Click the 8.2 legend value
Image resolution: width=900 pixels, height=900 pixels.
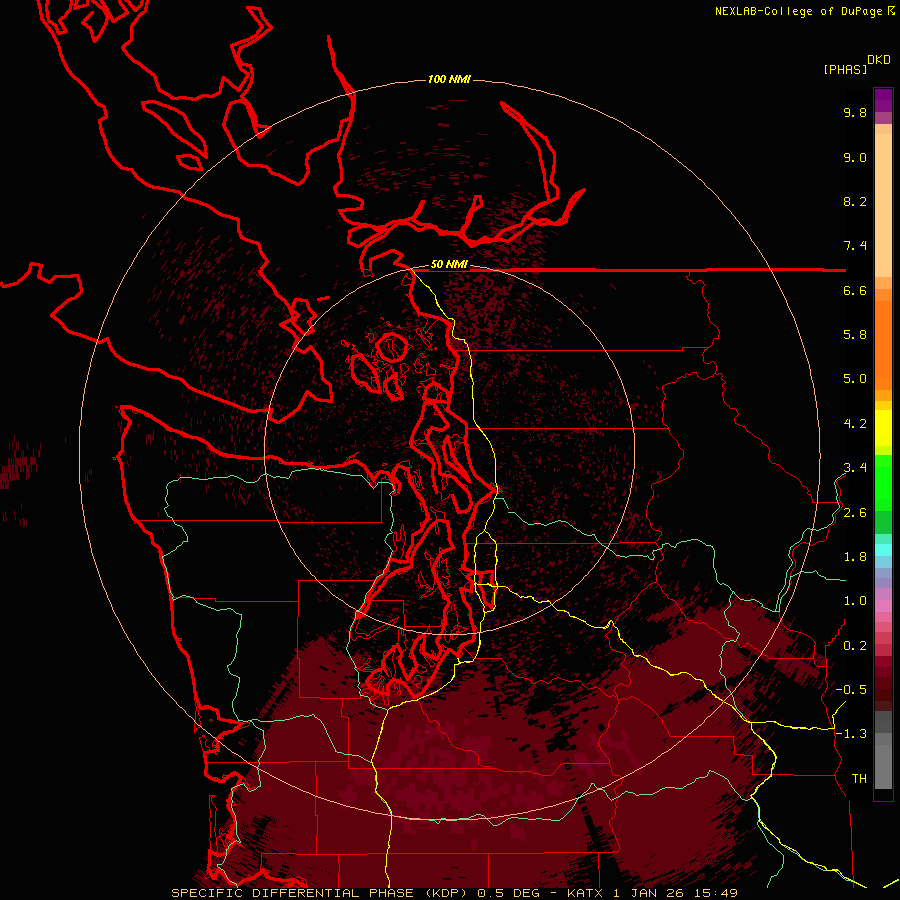coord(855,202)
